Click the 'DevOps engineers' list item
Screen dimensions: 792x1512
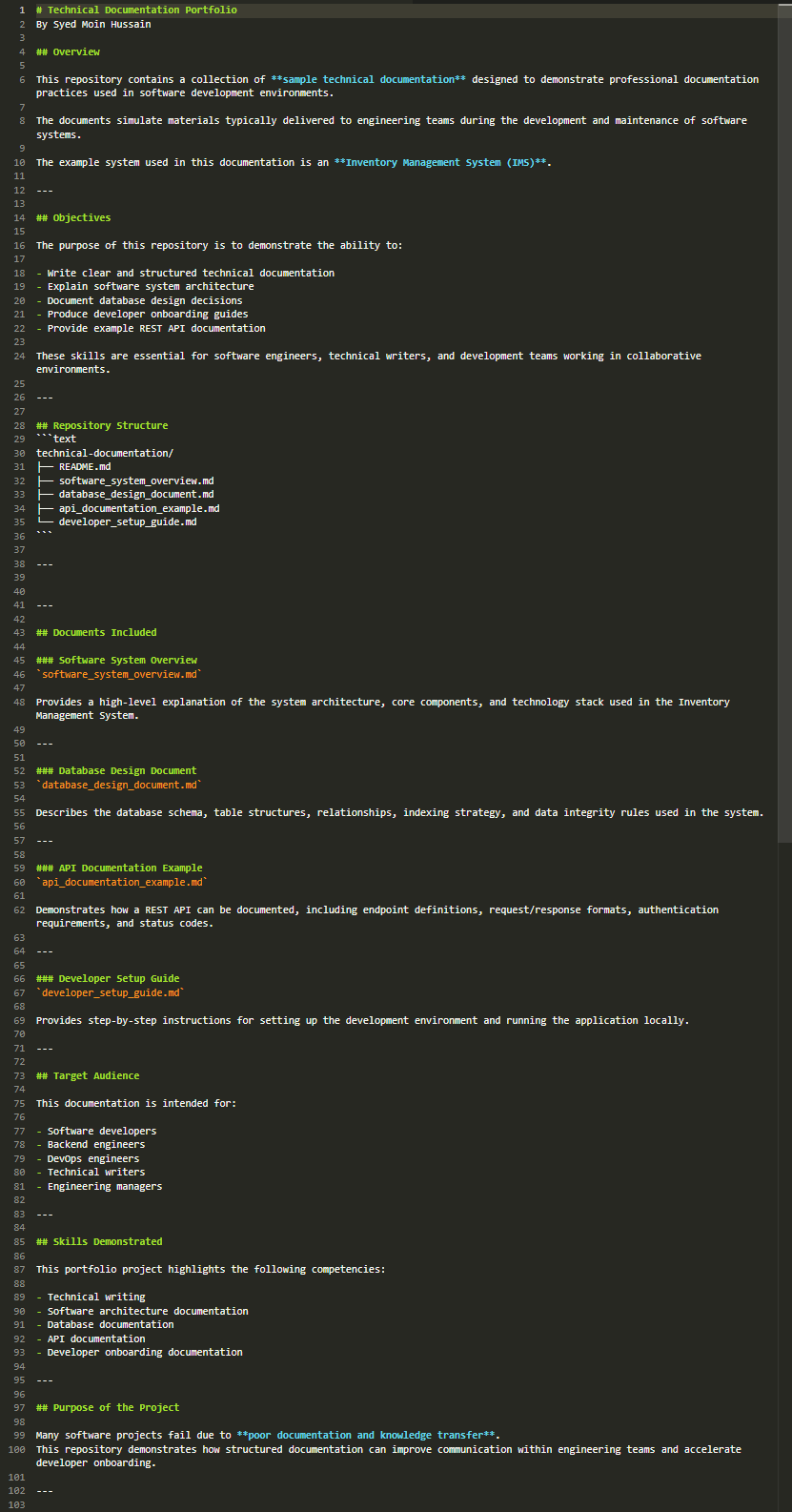tap(93, 1158)
